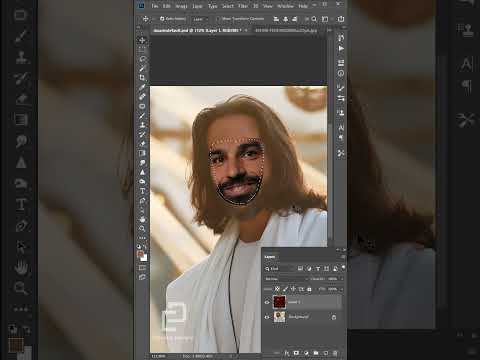The width and height of the screenshot is (480, 360).
Task: Click the Search magnifier in options bar
Action: pos(314,19)
